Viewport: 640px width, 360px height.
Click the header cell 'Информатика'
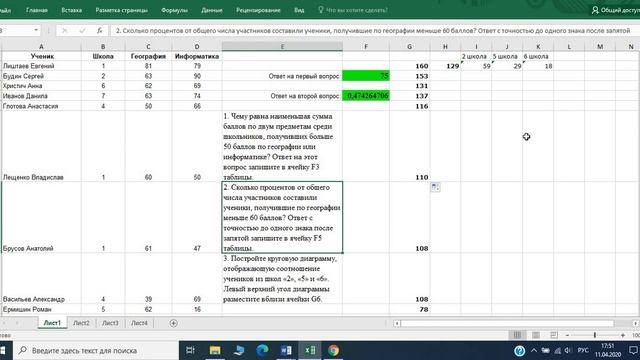[197, 56]
